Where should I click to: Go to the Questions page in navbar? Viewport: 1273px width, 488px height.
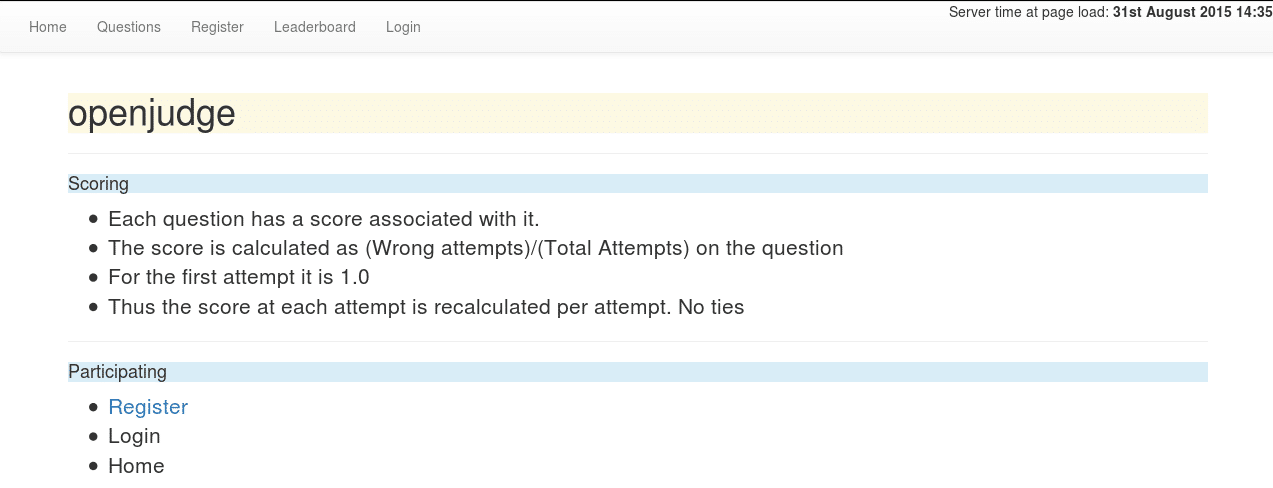pos(129,27)
